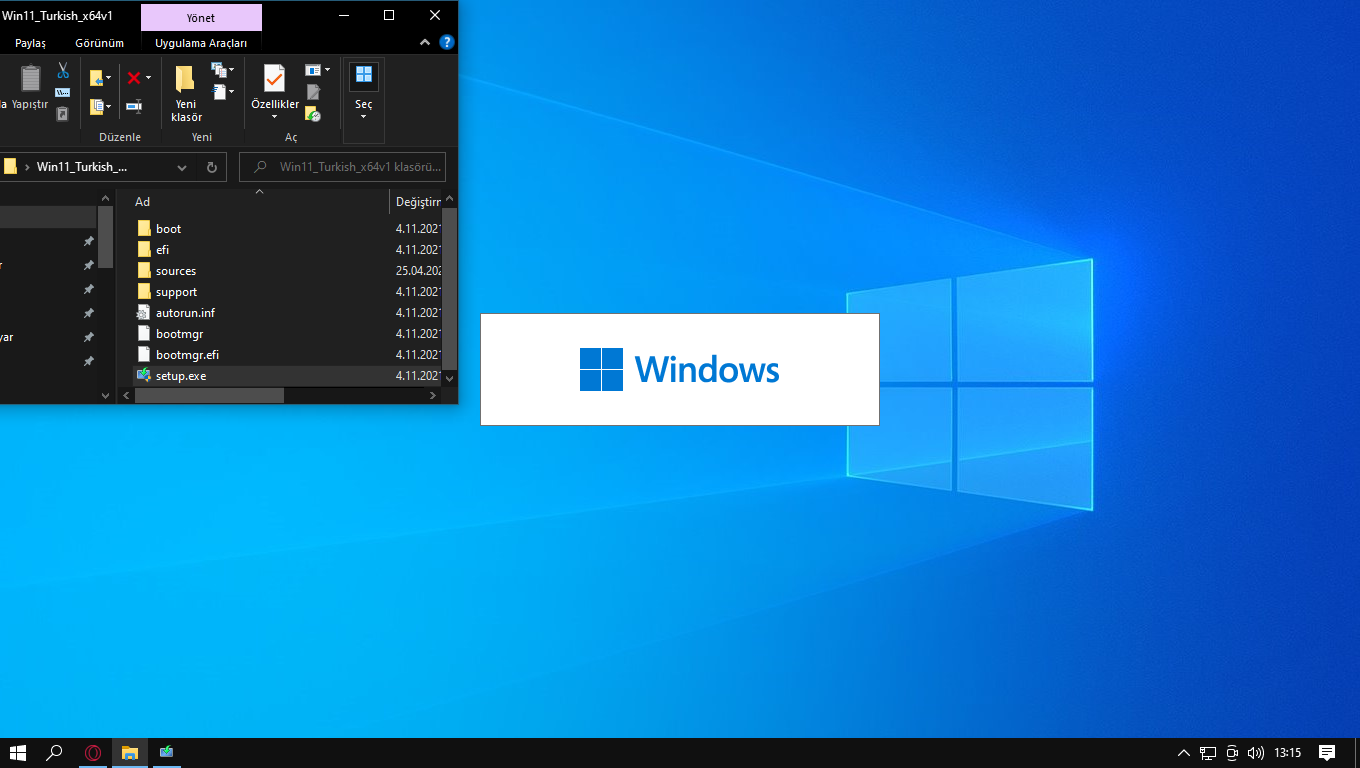The height and width of the screenshot is (768, 1360).
Task: Open the Move to dropdown arrow
Action: (109, 78)
